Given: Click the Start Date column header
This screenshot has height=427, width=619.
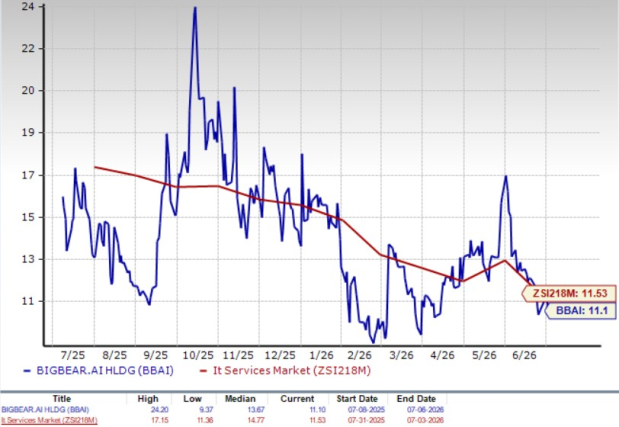Looking at the screenshot, I should pos(357,399).
